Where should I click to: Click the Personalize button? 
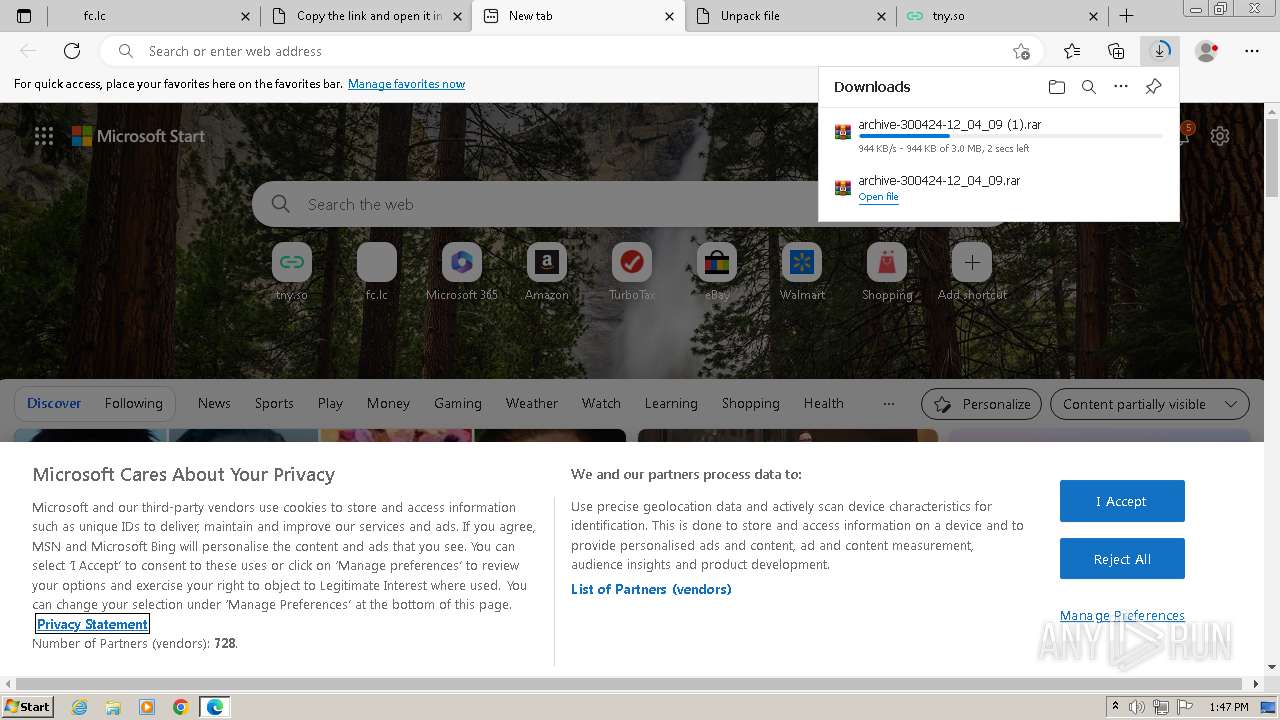[981, 404]
